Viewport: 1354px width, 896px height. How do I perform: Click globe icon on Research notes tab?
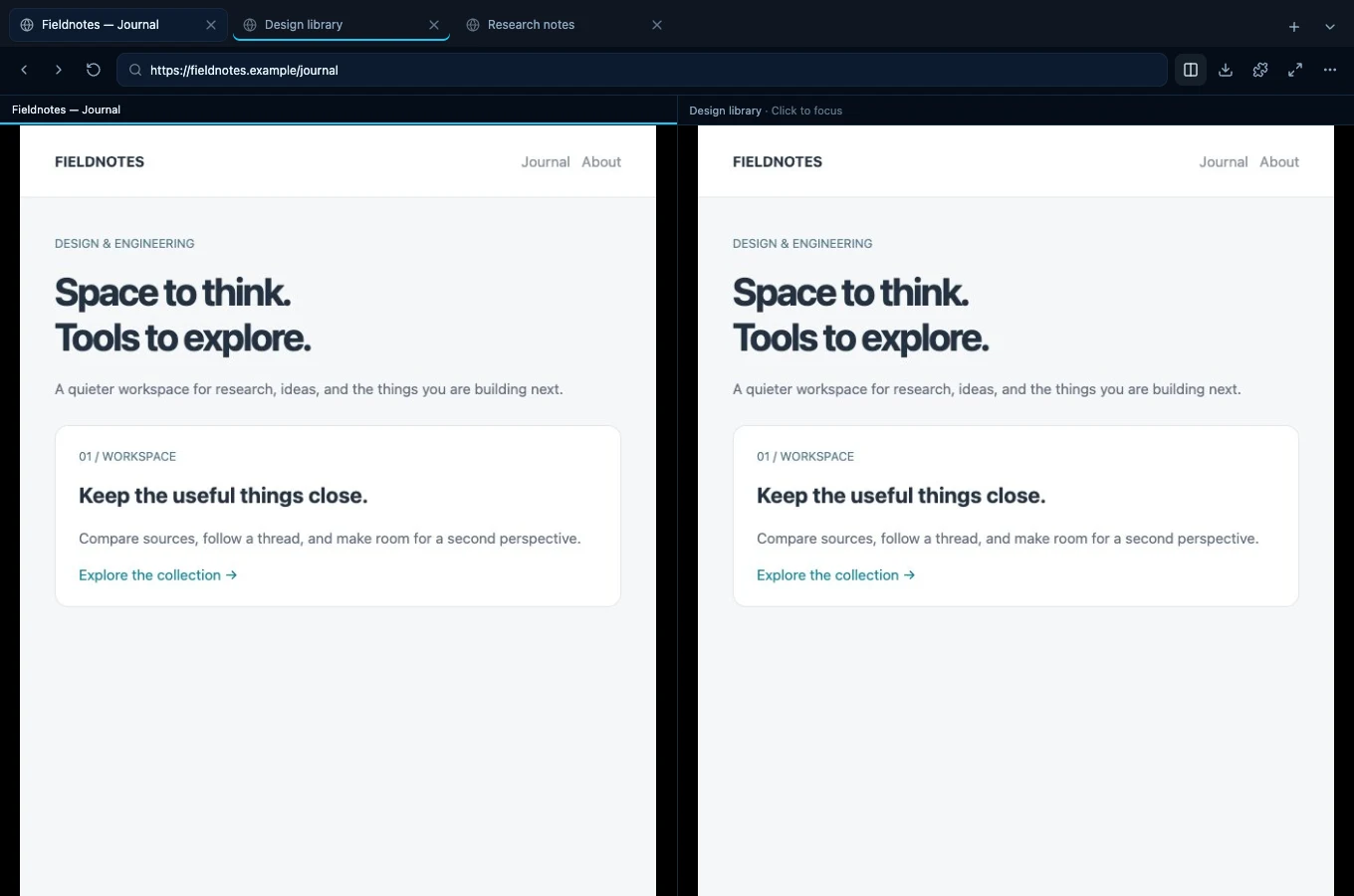473,25
